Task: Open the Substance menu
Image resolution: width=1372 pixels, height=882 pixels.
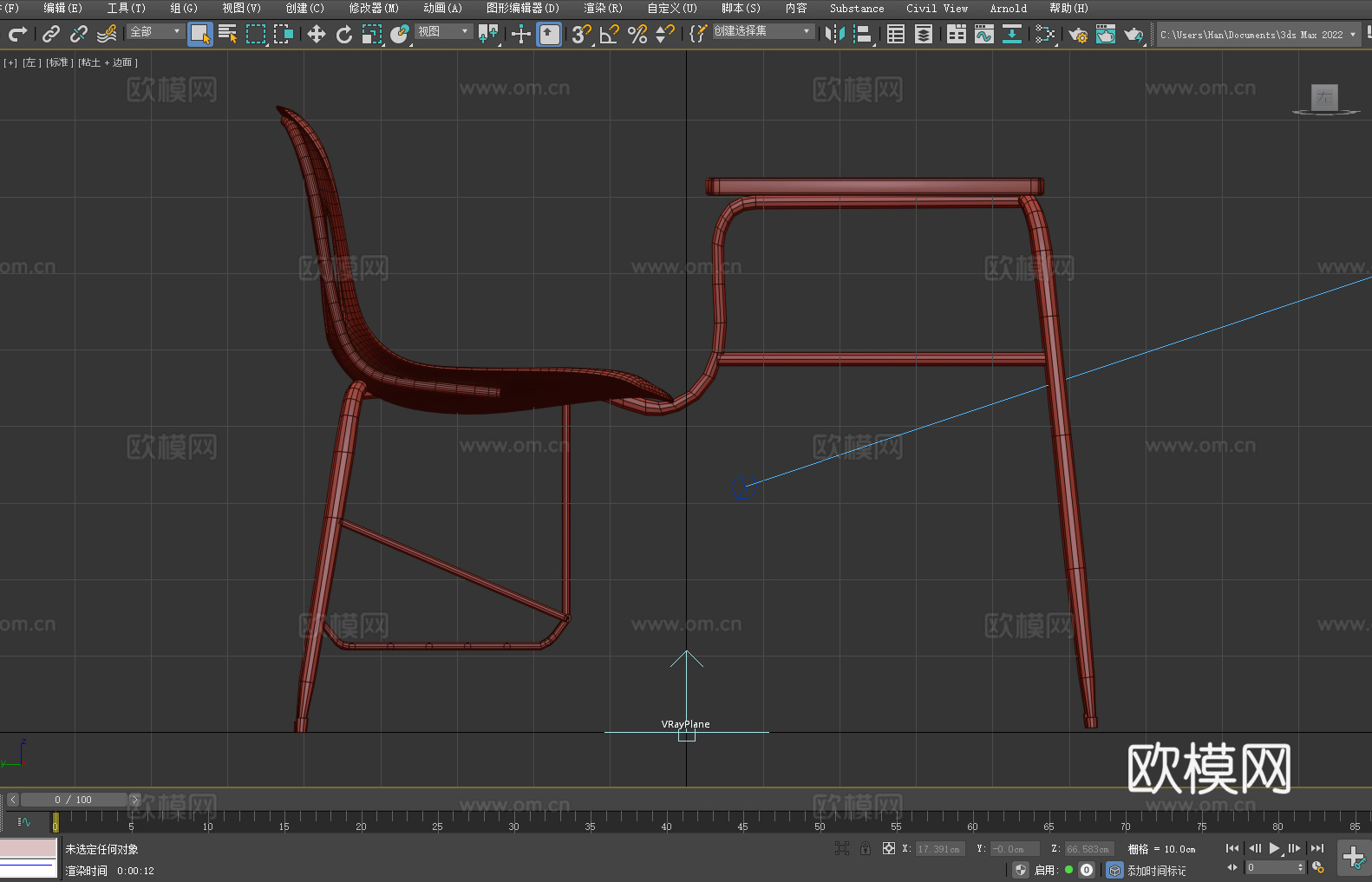Action: (857, 8)
